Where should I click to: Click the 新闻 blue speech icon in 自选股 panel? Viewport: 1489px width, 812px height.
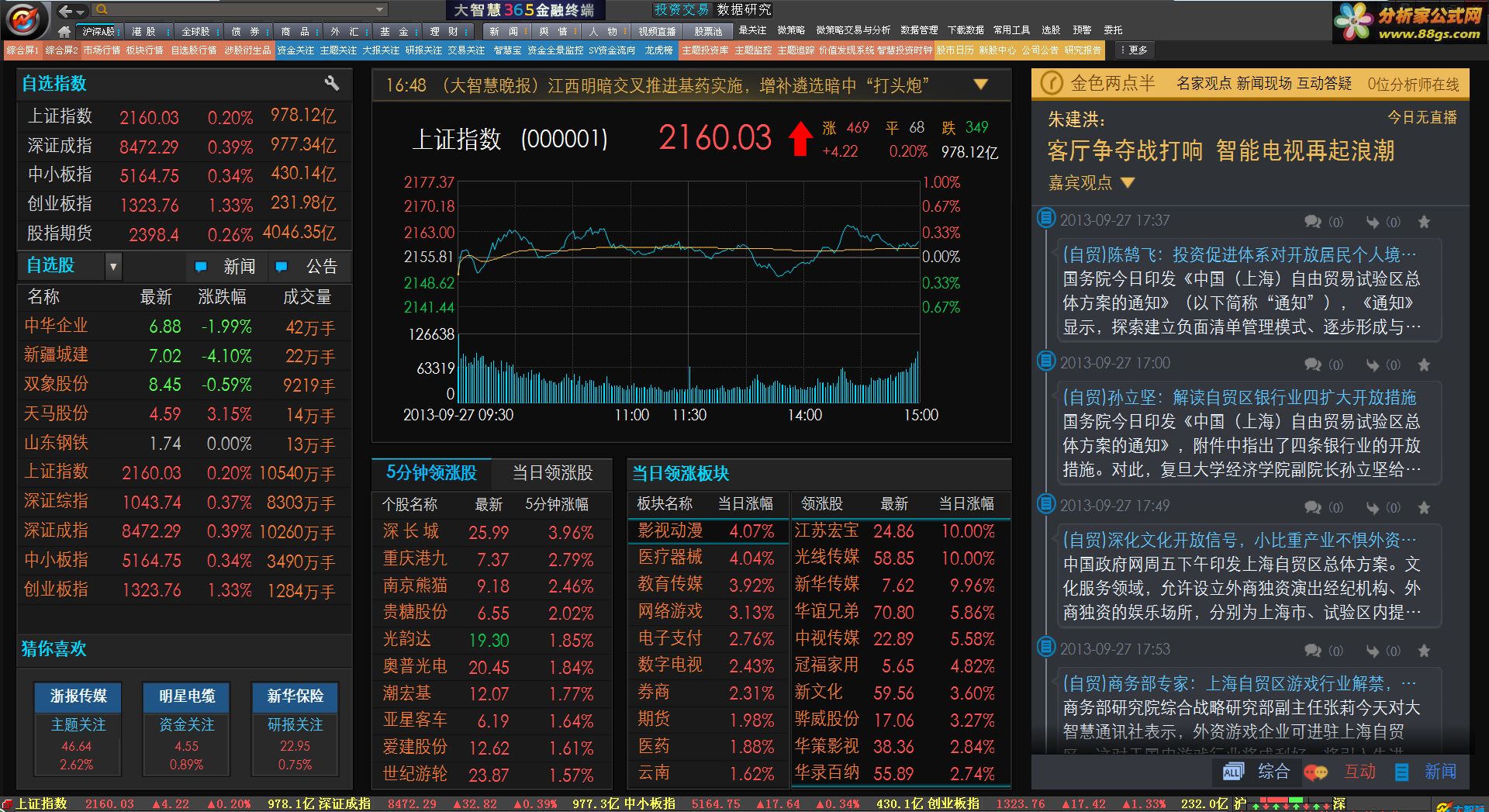point(201,267)
